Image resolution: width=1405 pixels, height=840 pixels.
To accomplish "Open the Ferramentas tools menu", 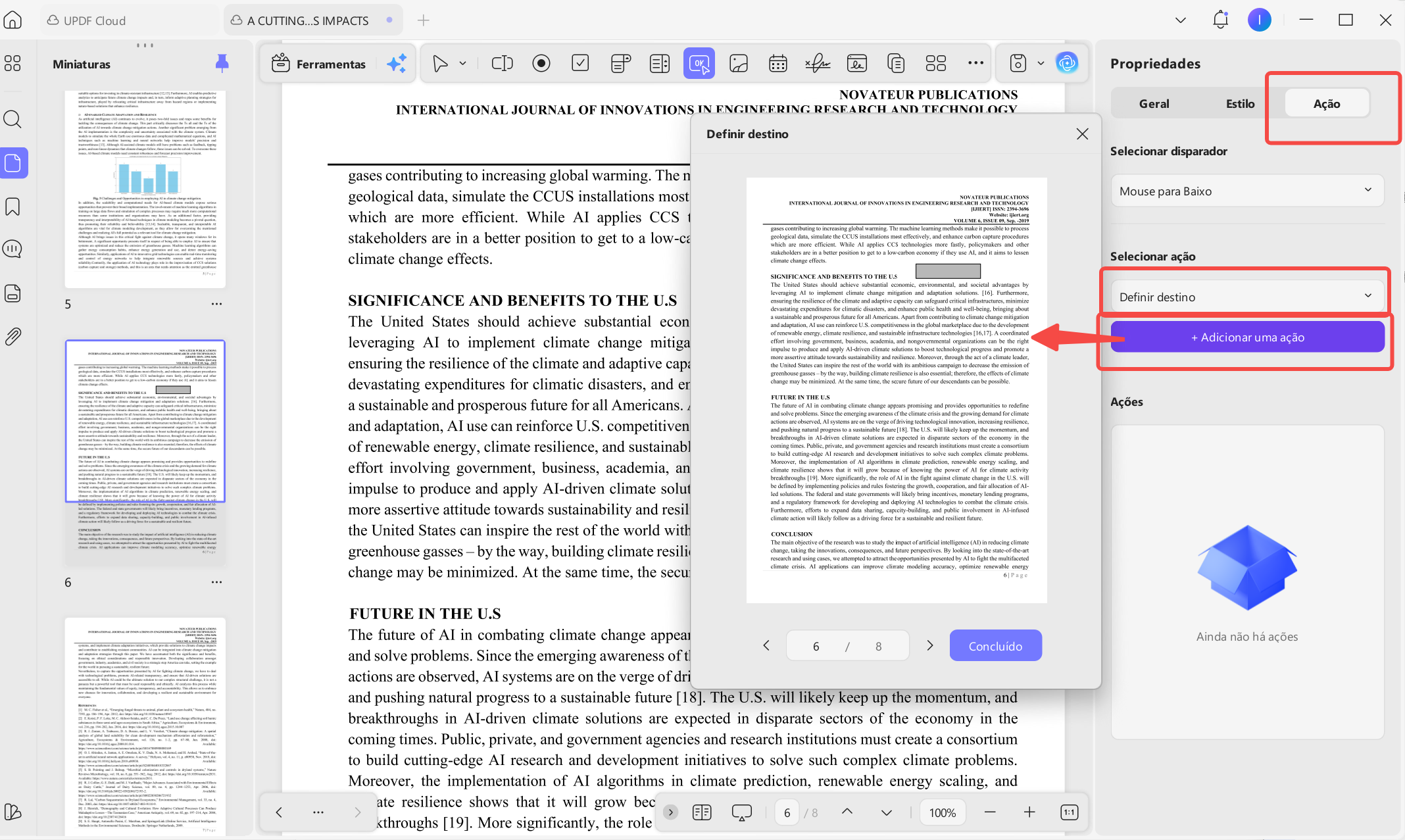I will tap(319, 64).
